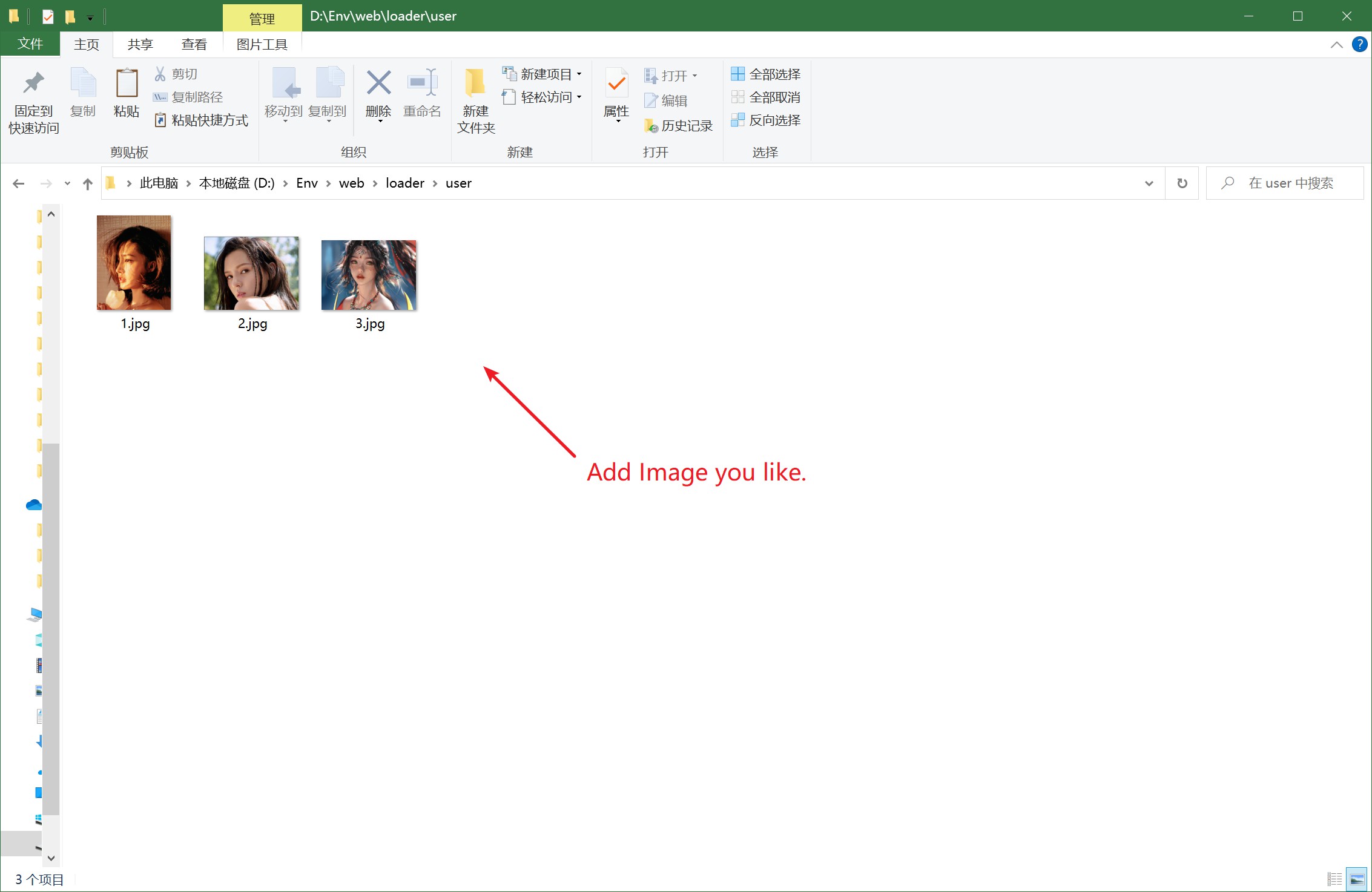
Task: Click the Delete (删除) icon in the ribbon
Action: tap(378, 84)
